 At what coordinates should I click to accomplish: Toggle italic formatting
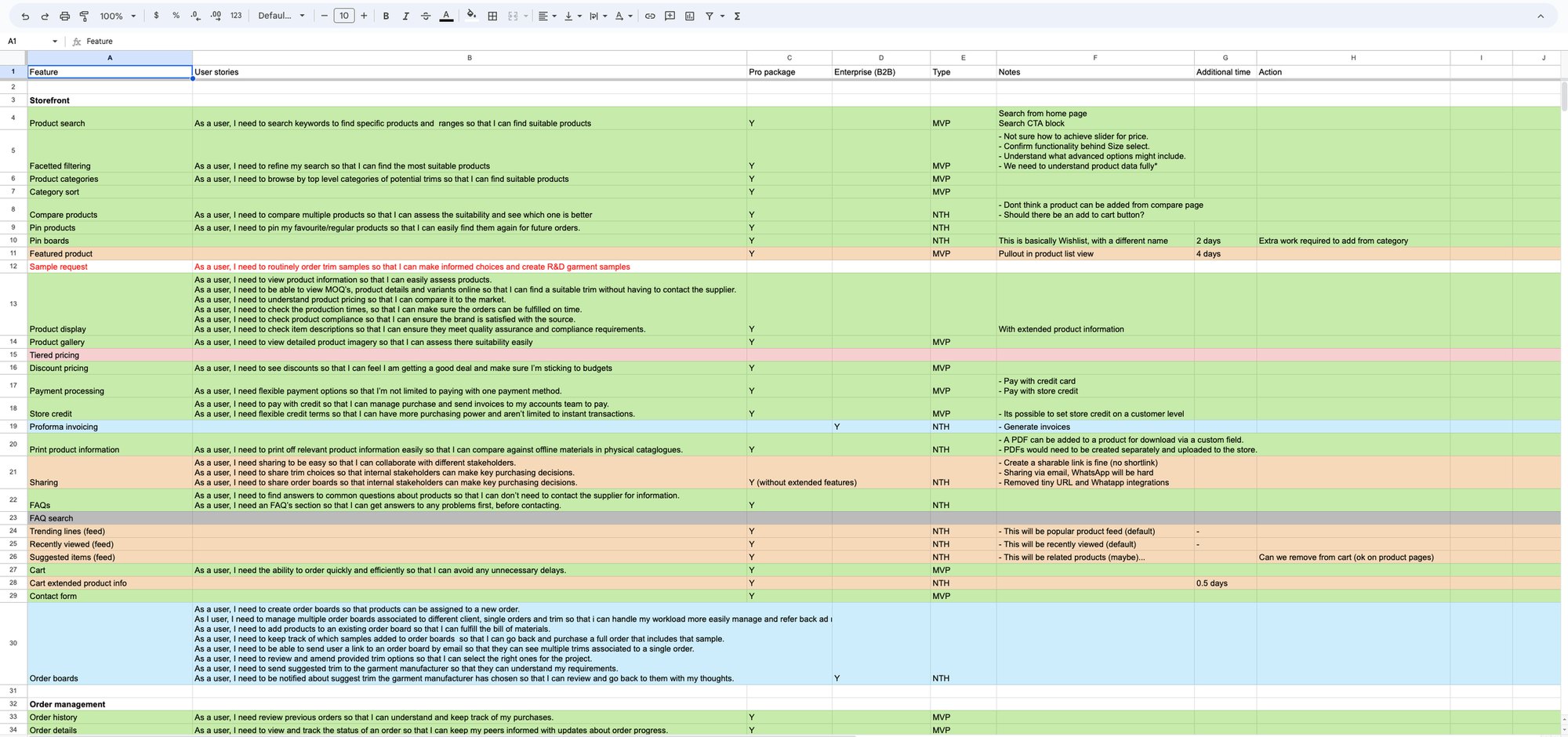405,16
